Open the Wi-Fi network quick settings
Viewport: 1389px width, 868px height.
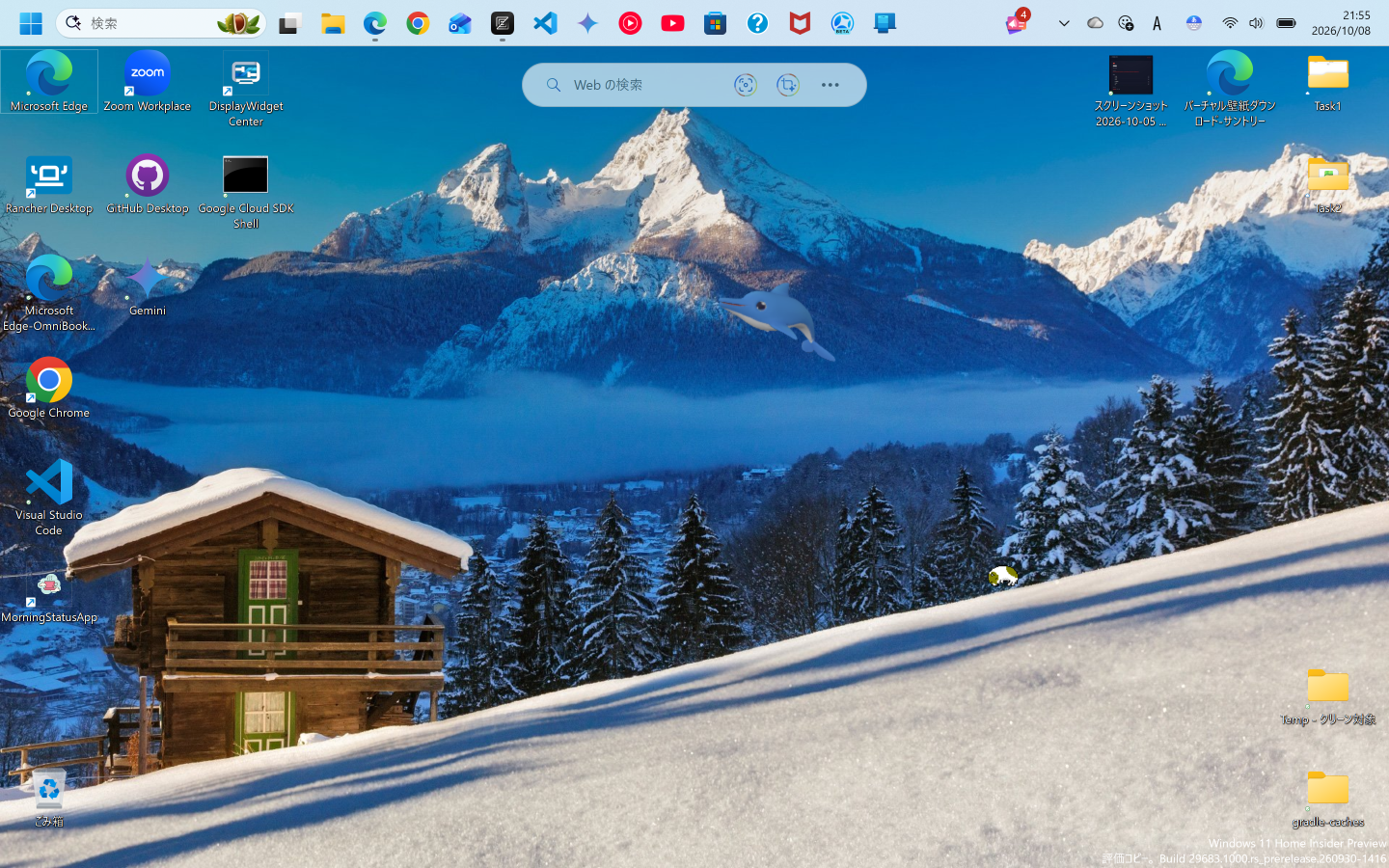pos(1229,23)
